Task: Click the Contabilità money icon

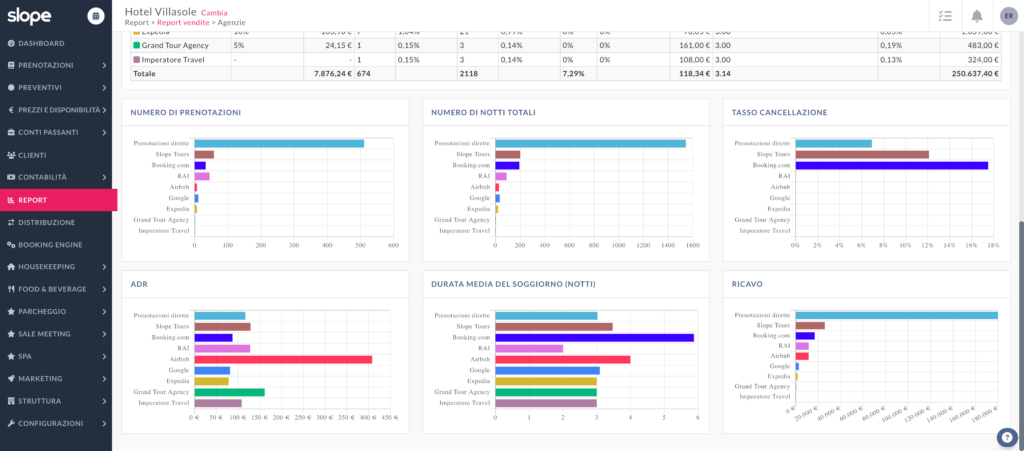Action: pos(11,177)
